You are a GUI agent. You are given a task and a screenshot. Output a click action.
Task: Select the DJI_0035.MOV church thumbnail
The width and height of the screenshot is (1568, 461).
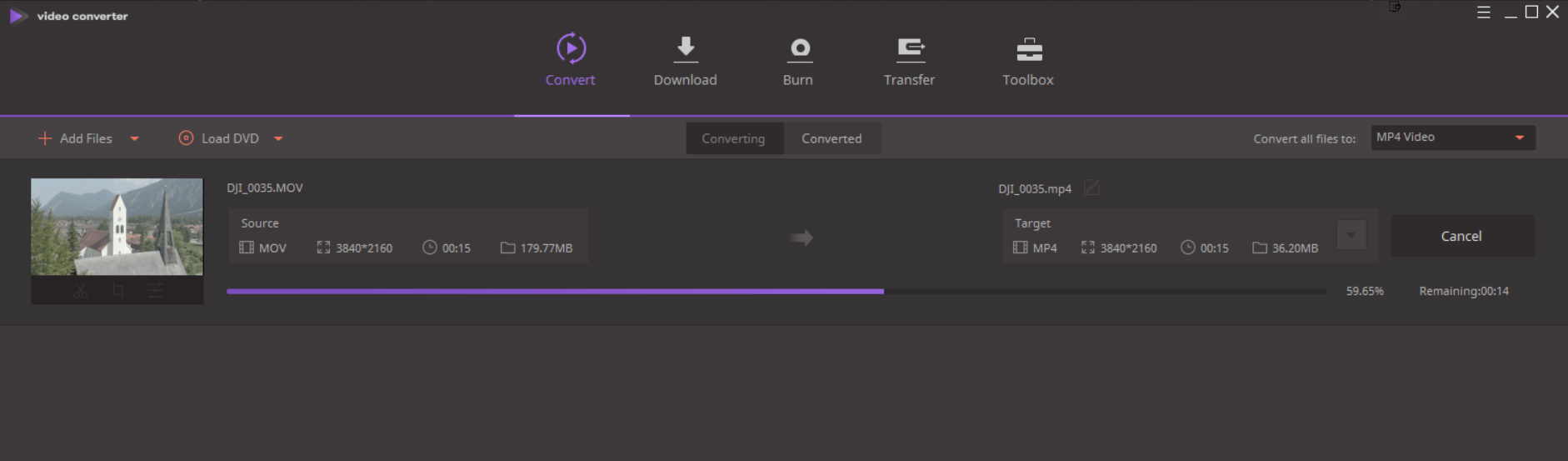pyautogui.click(x=117, y=227)
